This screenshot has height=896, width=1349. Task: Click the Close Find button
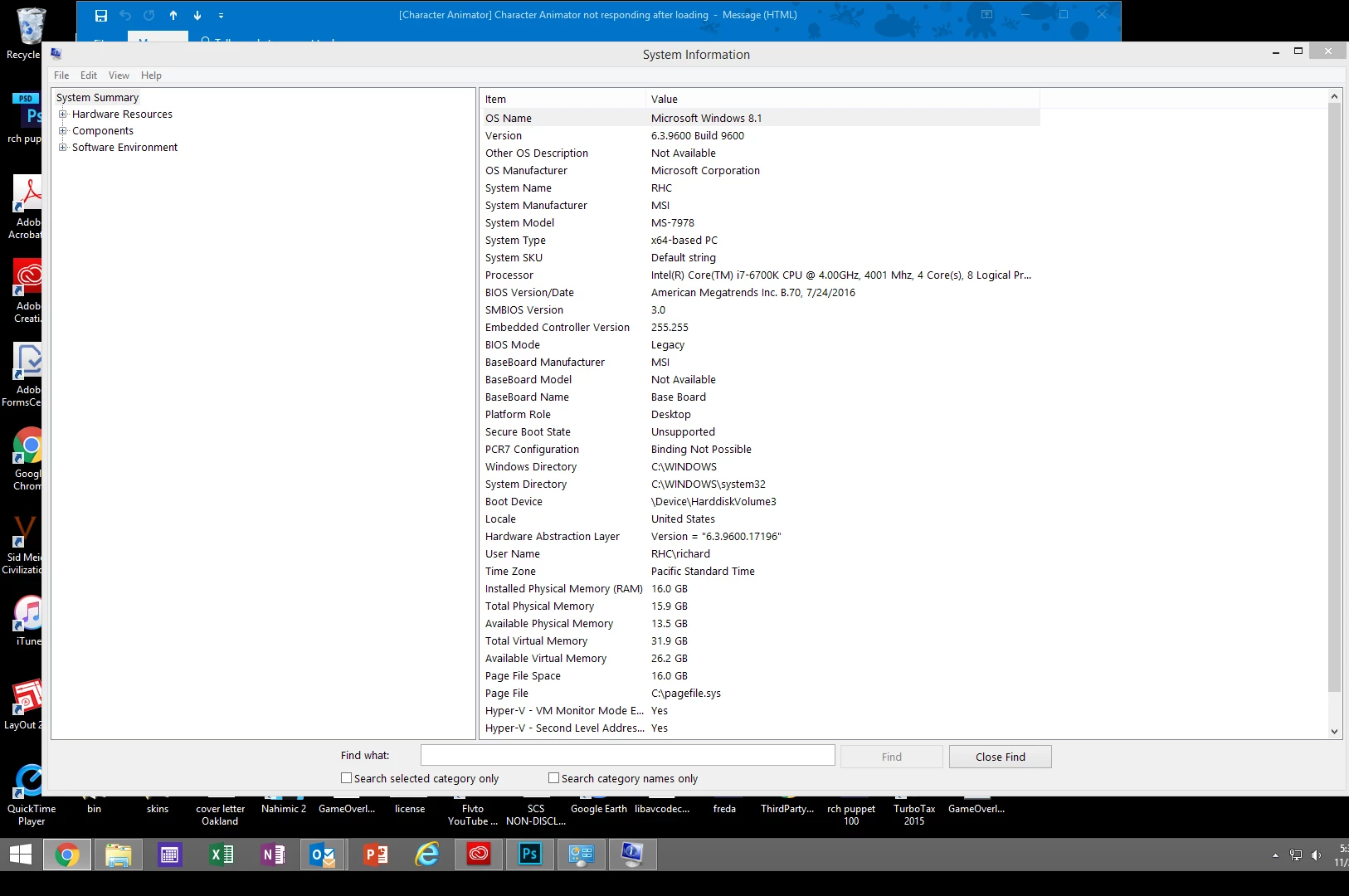coord(1001,757)
